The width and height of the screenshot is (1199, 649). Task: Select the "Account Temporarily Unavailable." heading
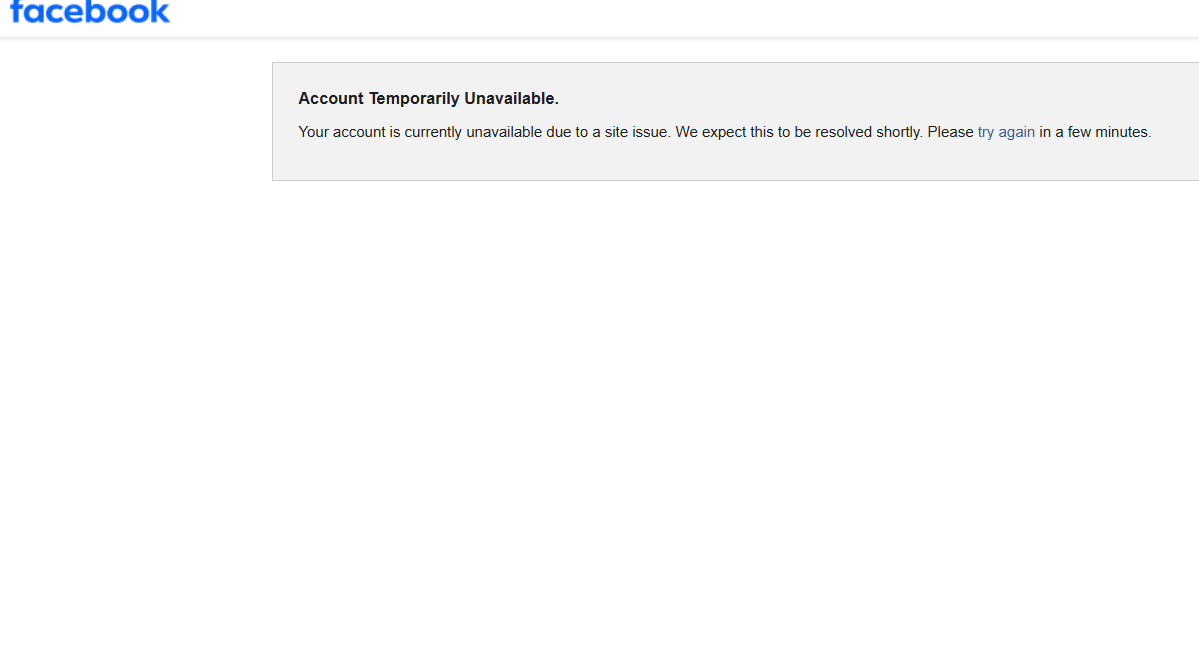[428, 99]
